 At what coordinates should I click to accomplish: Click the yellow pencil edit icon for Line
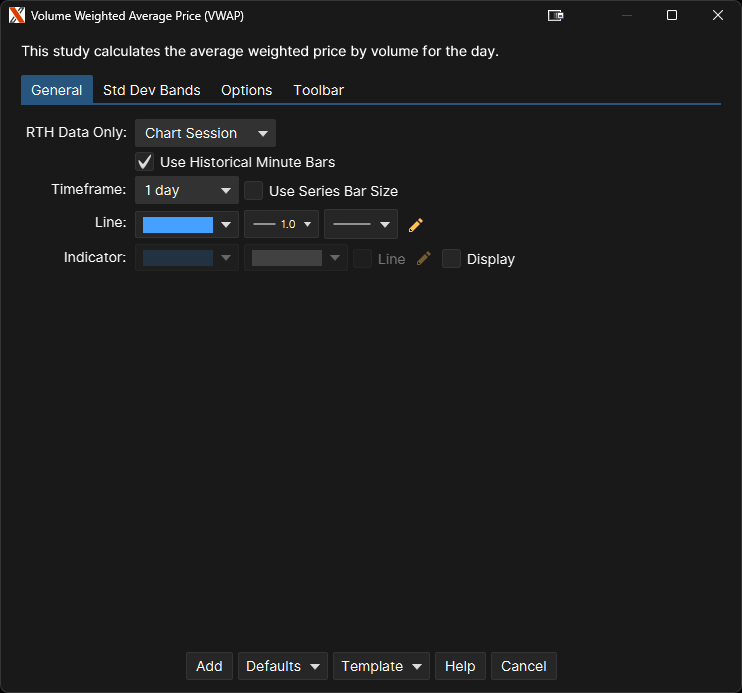tap(417, 225)
